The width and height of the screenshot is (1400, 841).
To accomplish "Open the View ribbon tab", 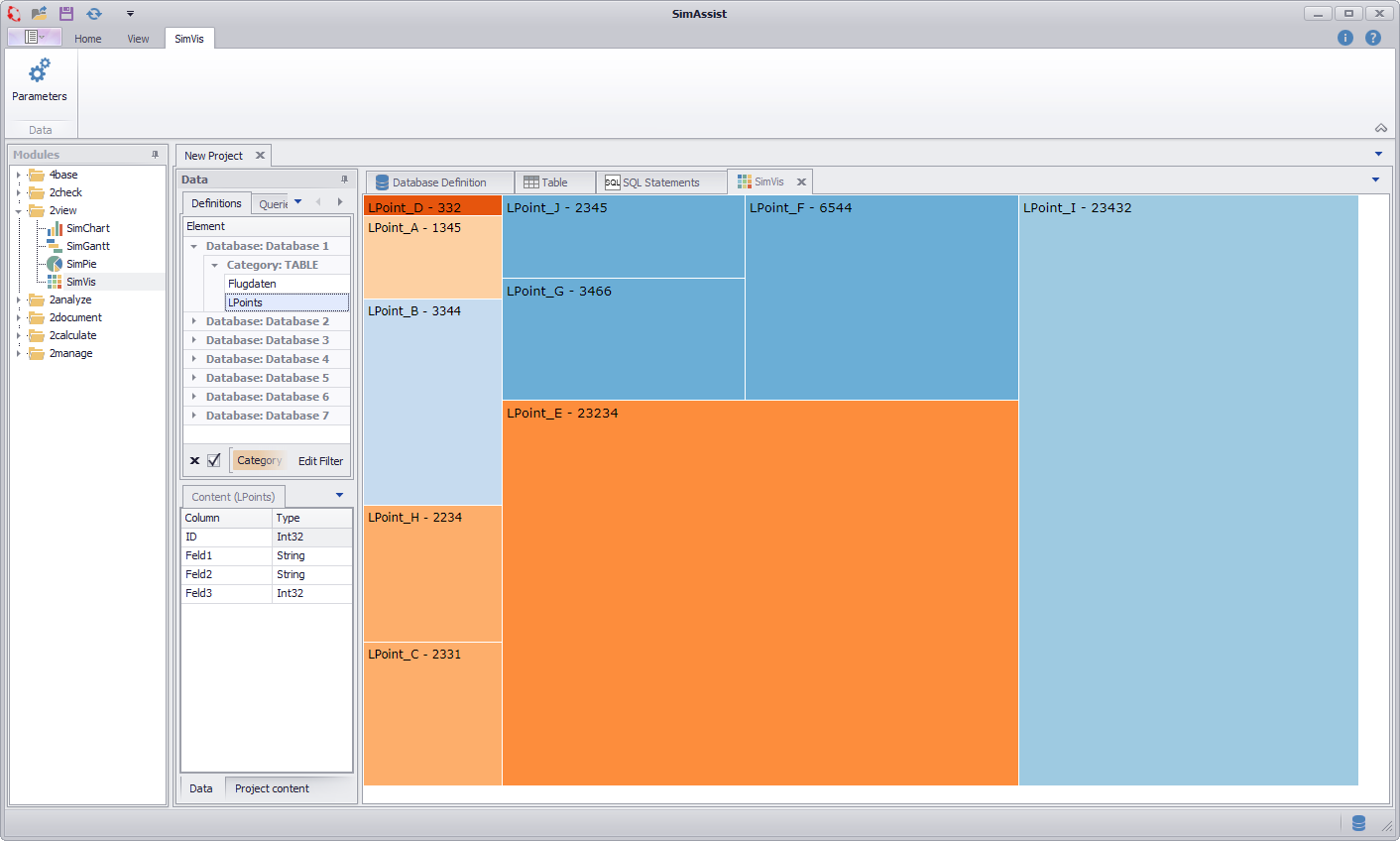I will click(x=138, y=38).
